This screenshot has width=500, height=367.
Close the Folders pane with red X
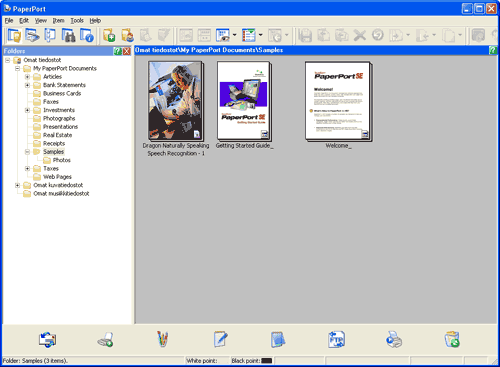click(x=127, y=51)
